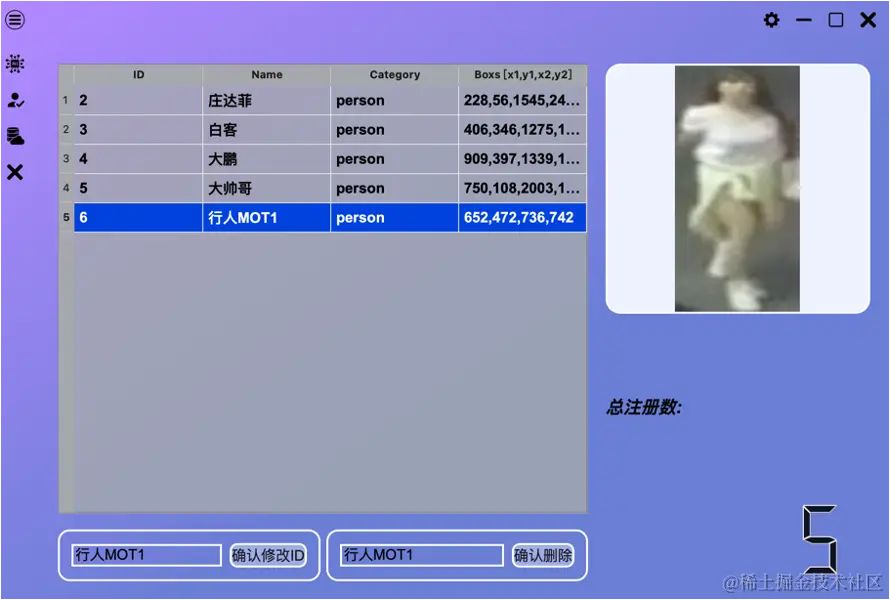Click the X delete icon in the left sidebar
Viewport: 890px width, 600px height.
[14, 172]
